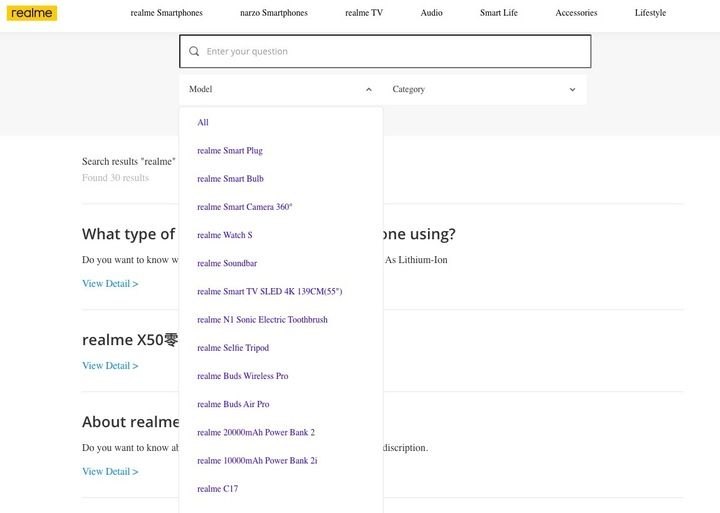Choose realme C17 model

[x=217, y=489]
